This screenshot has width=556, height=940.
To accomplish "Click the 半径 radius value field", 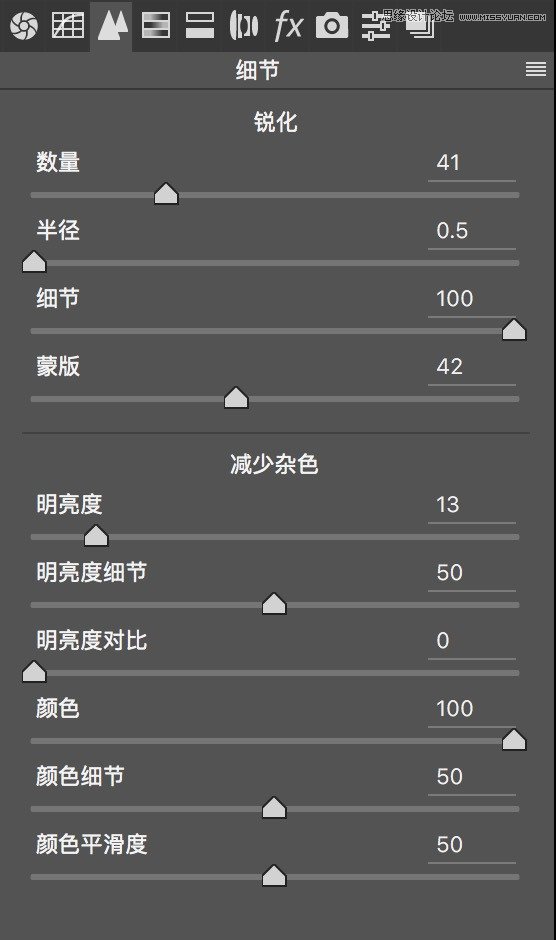I will click(471, 231).
